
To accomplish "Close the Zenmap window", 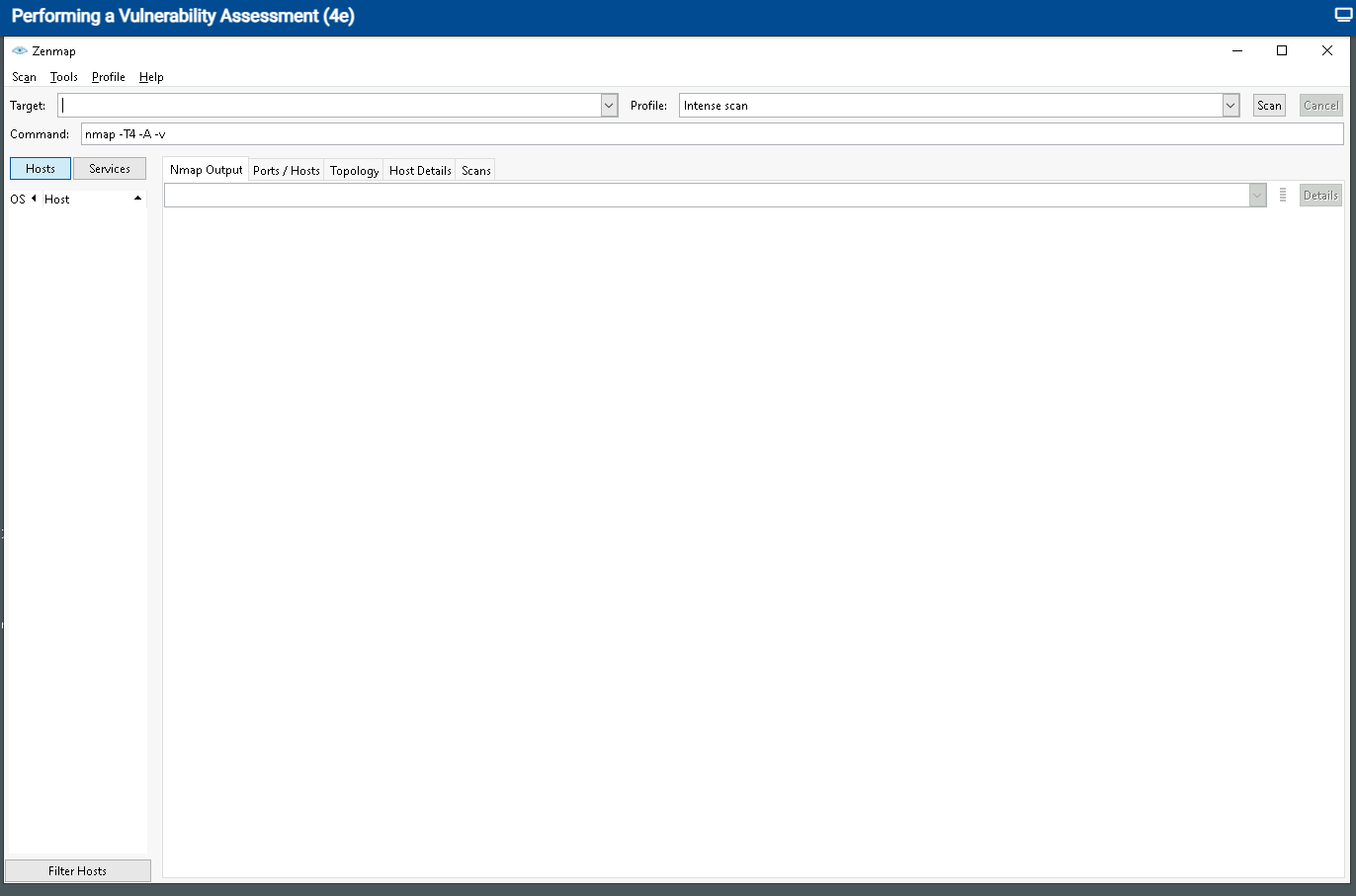I will click(x=1327, y=50).
